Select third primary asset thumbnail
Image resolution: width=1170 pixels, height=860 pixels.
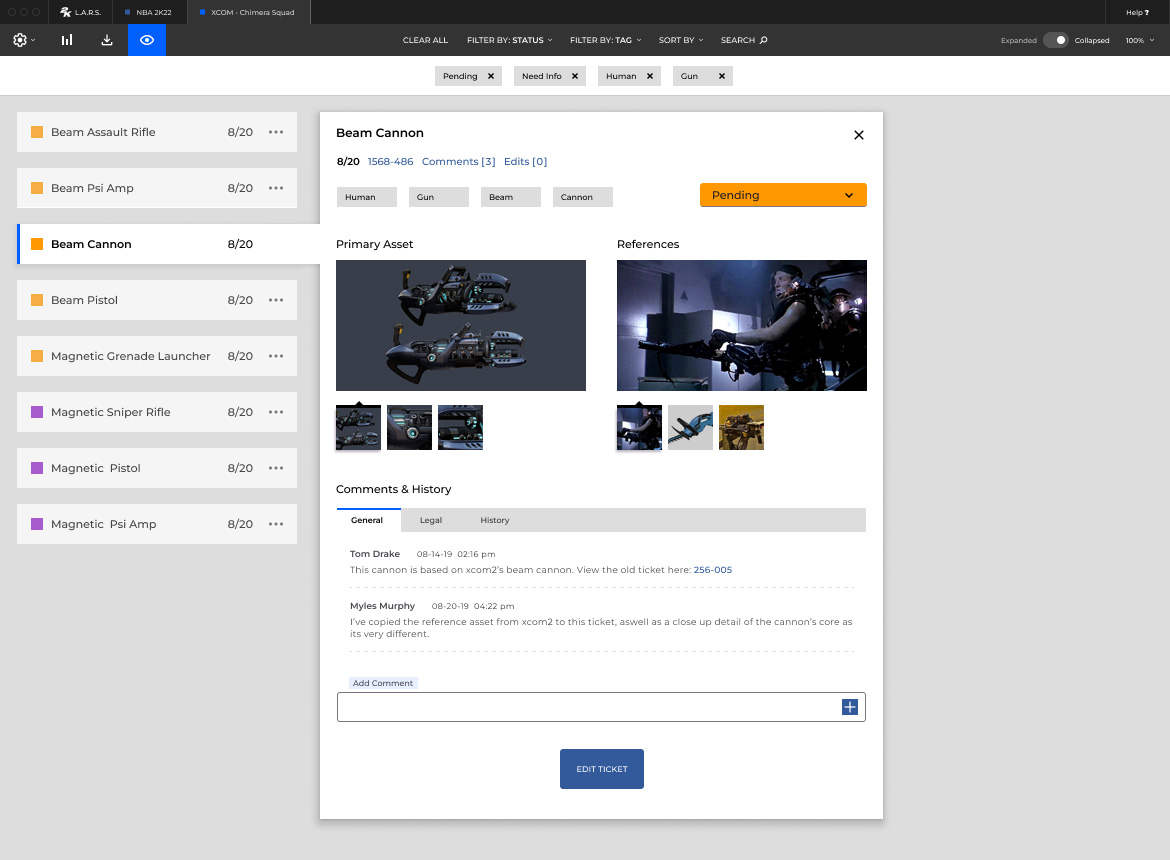tap(460, 427)
